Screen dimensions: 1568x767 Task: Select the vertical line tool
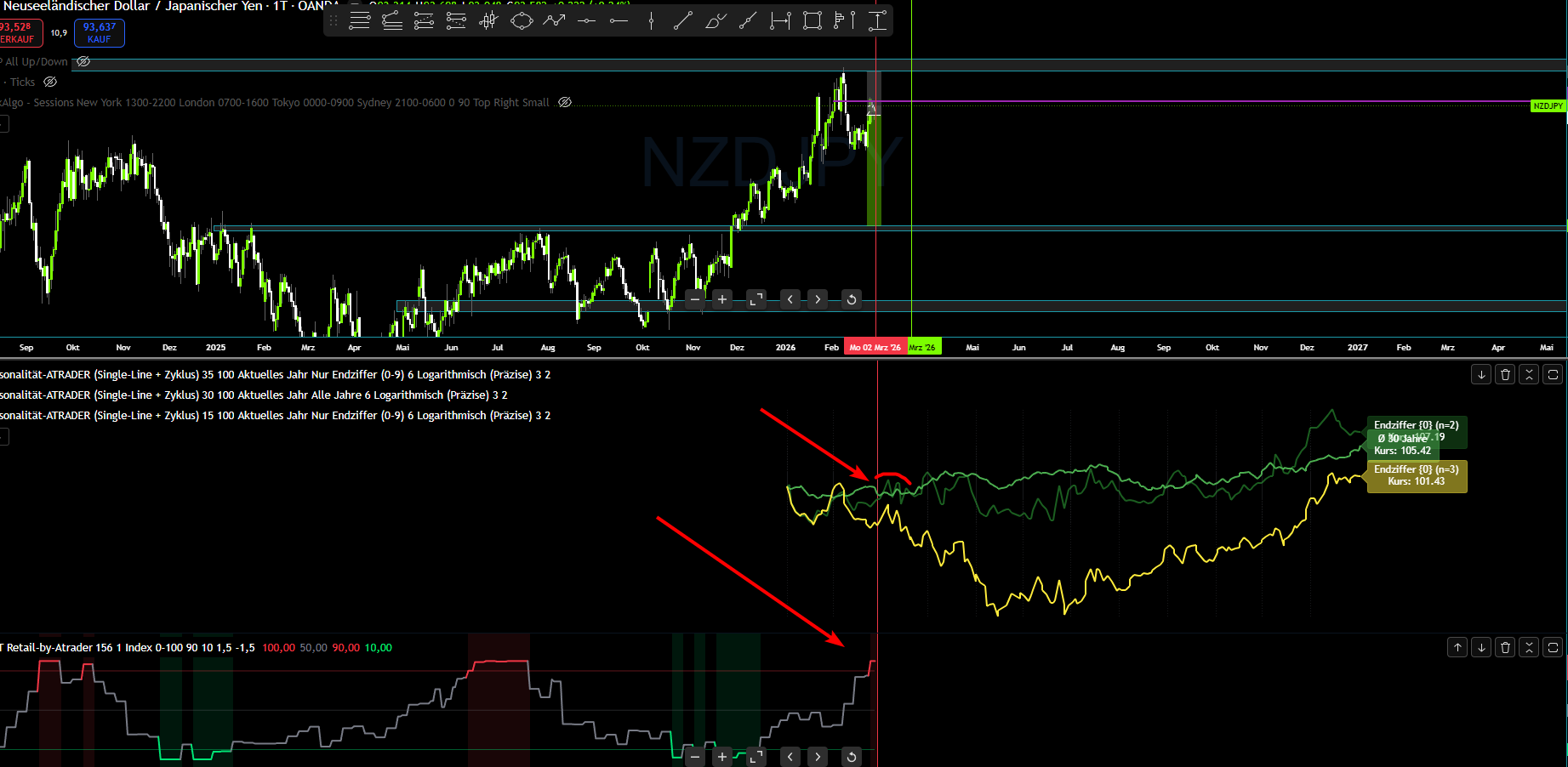pos(651,20)
